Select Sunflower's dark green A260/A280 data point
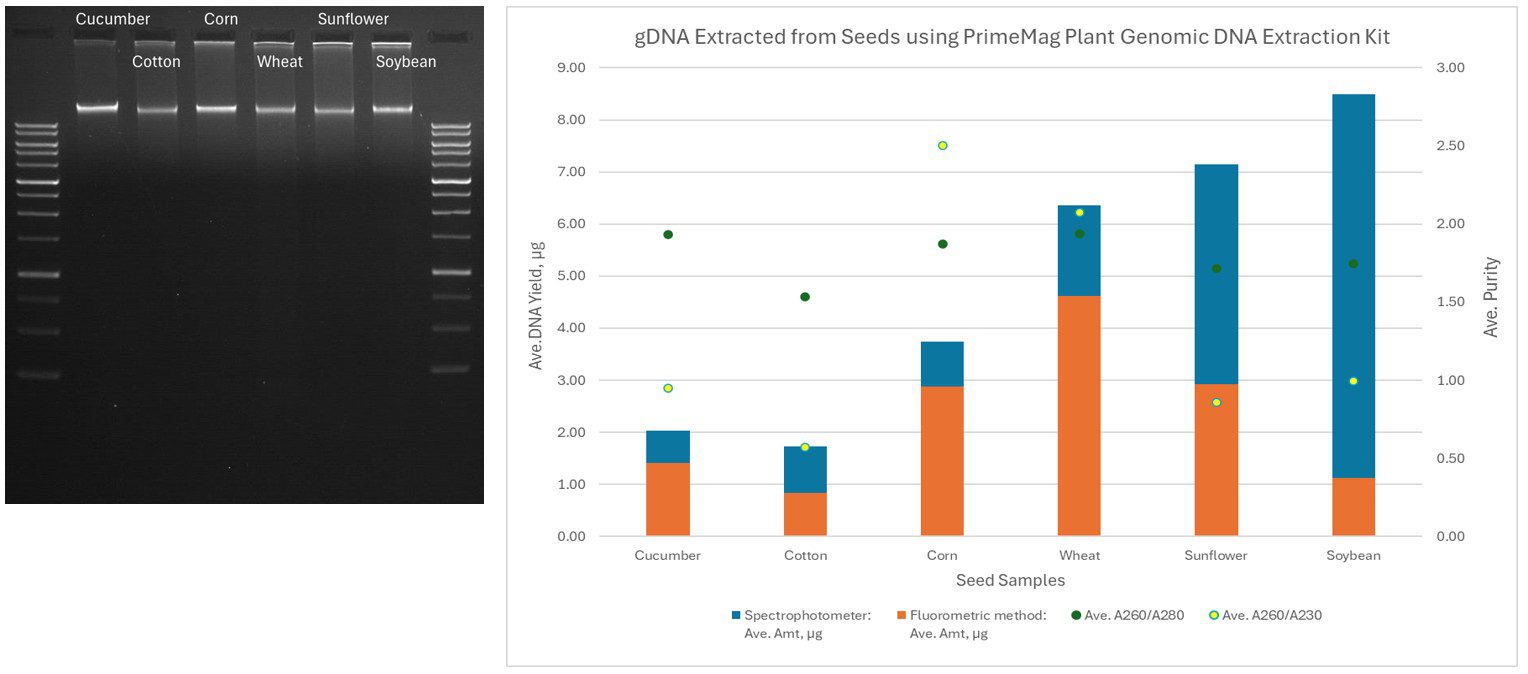The width and height of the screenshot is (1528, 674). [1216, 269]
